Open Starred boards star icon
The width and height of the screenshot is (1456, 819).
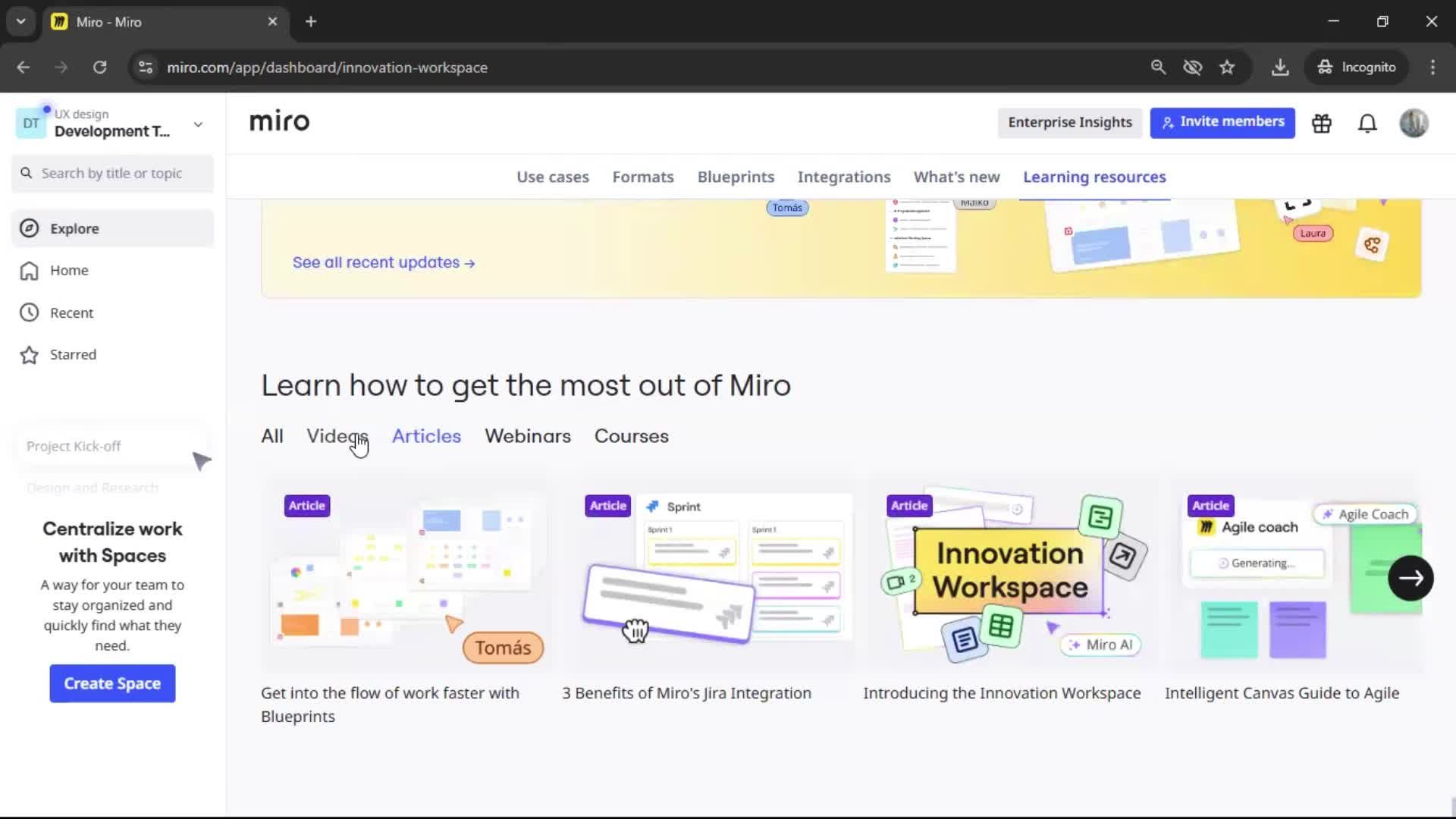pos(29,355)
